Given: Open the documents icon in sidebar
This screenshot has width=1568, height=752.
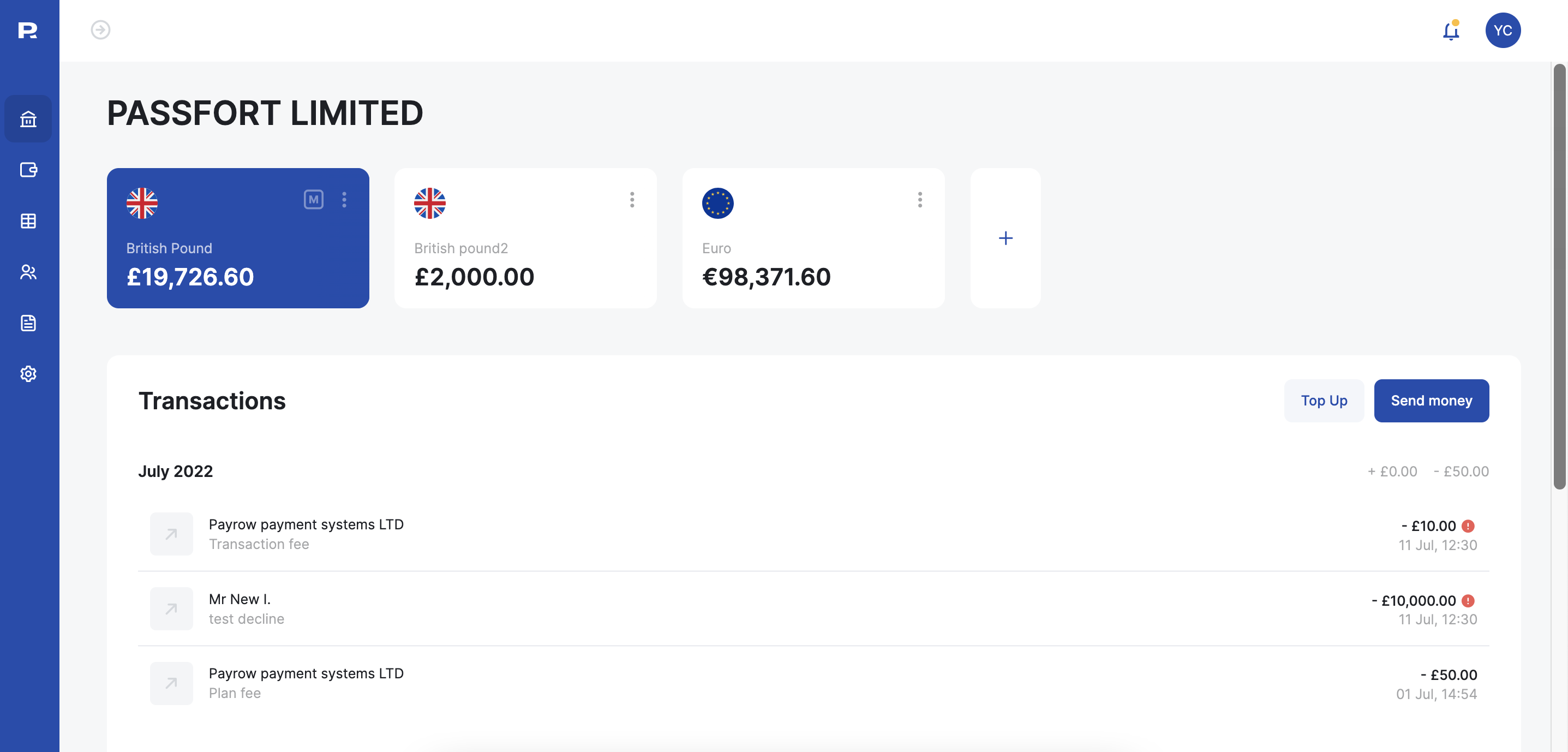Looking at the screenshot, I should pyautogui.click(x=28, y=323).
